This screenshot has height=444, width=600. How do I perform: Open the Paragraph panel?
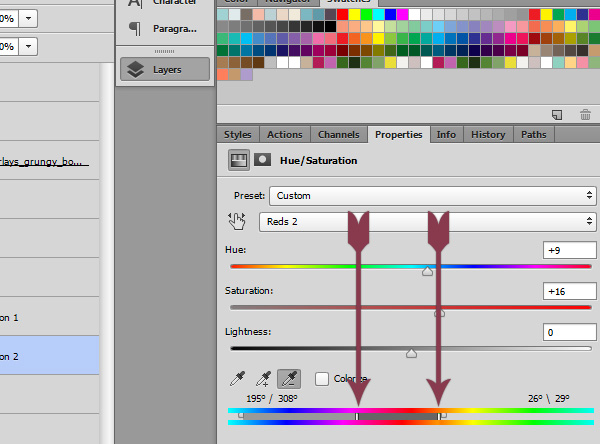(165, 28)
